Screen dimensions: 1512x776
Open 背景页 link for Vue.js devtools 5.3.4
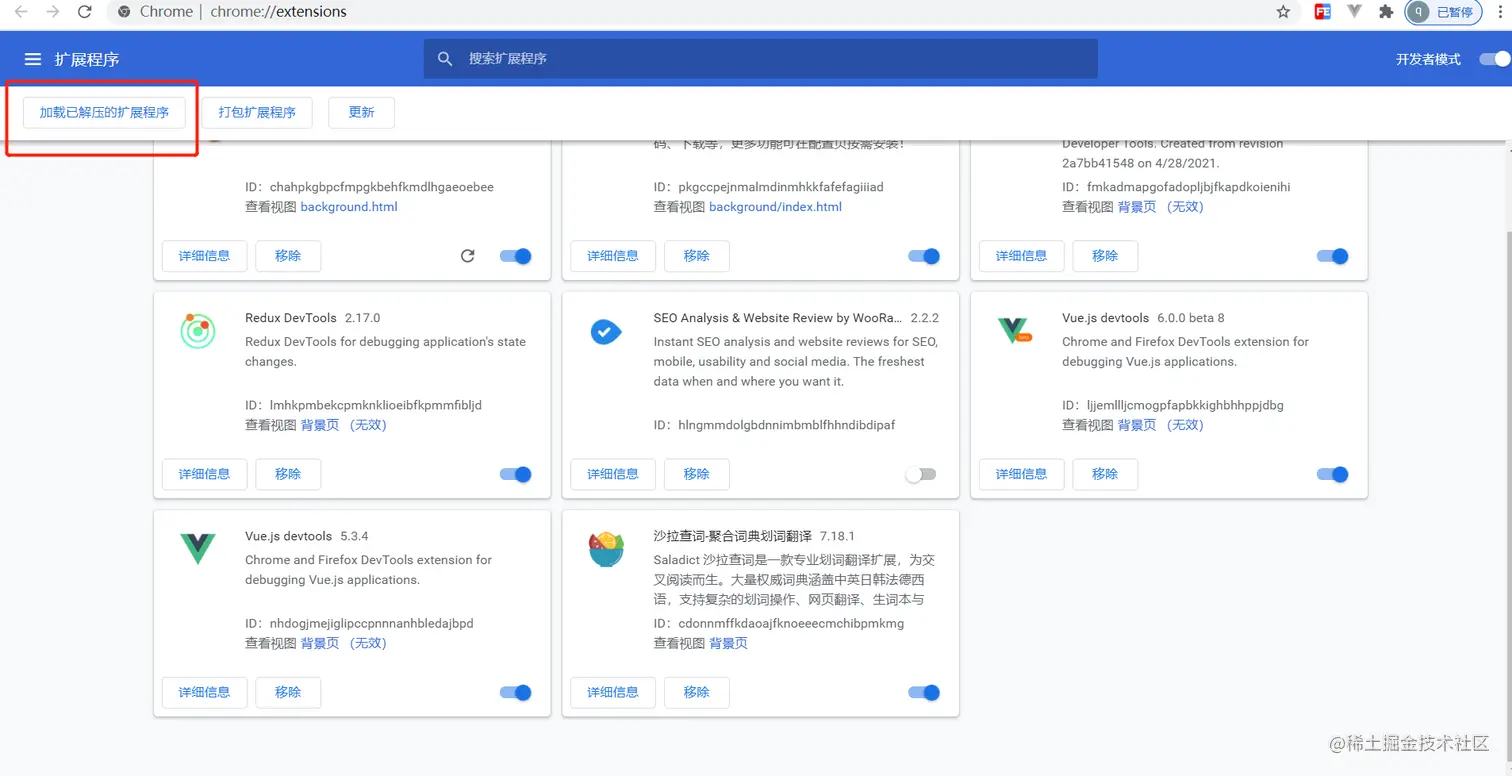[343, 643]
